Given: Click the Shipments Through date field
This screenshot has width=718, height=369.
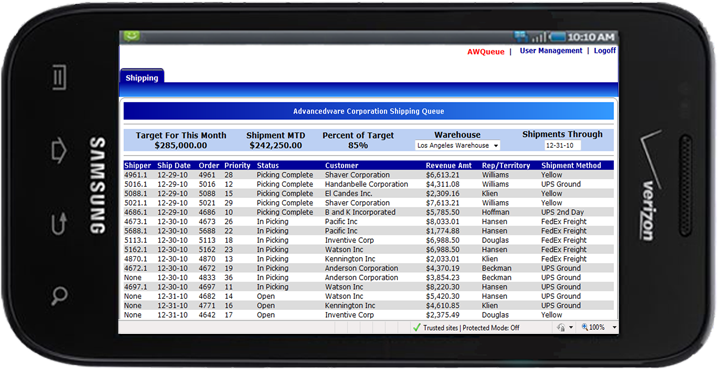Looking at the screenshot, I should tap(562, 146).
